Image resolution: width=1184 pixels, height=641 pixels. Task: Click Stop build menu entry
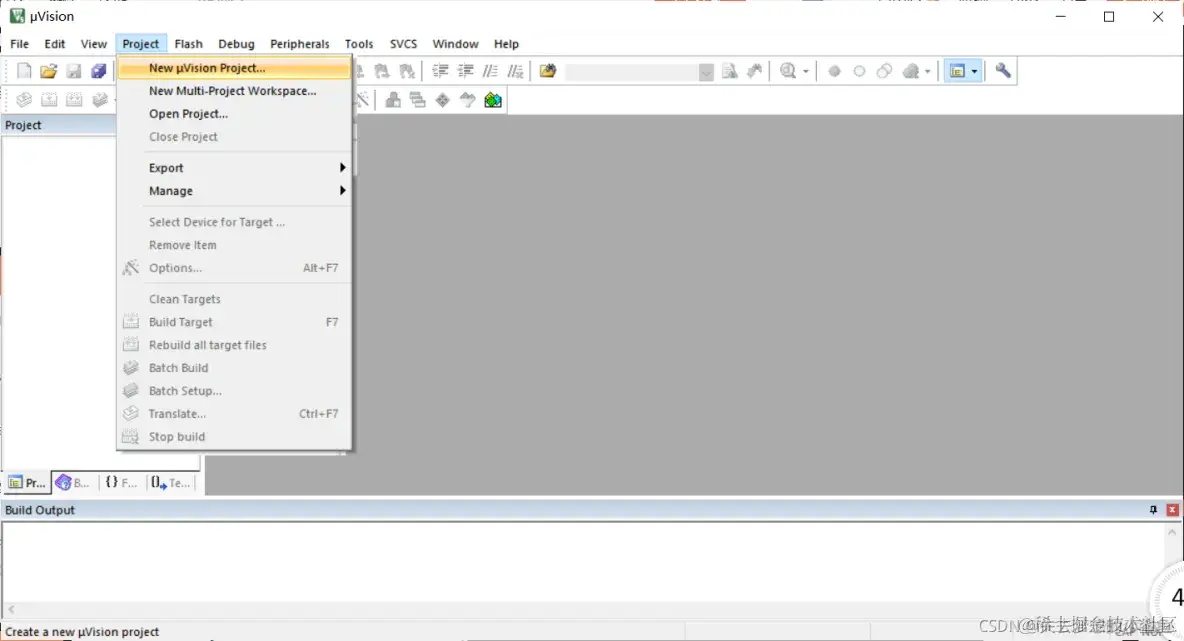(235, 437)
